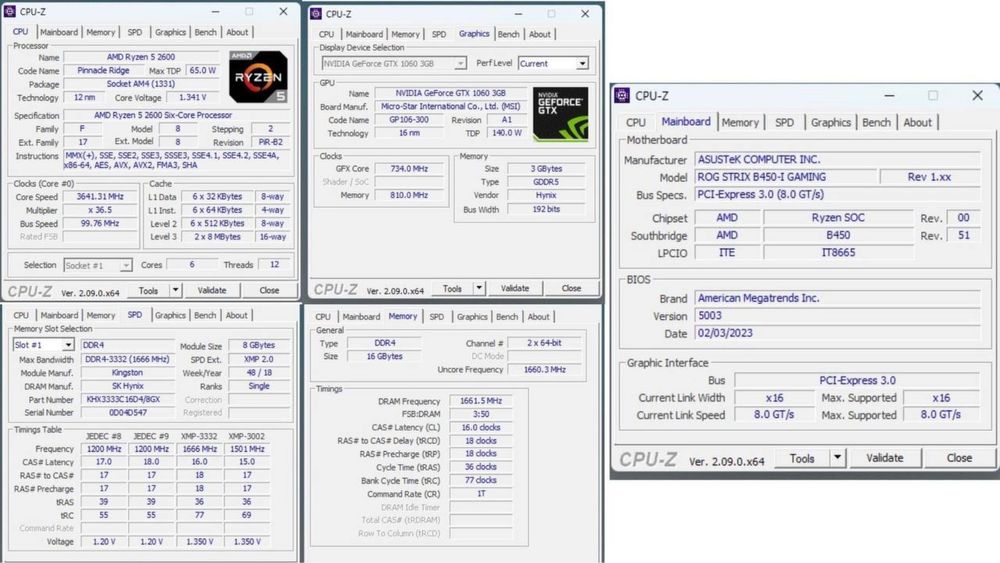
Task: Click Close button in Graphics window
Action: point(571,288)
